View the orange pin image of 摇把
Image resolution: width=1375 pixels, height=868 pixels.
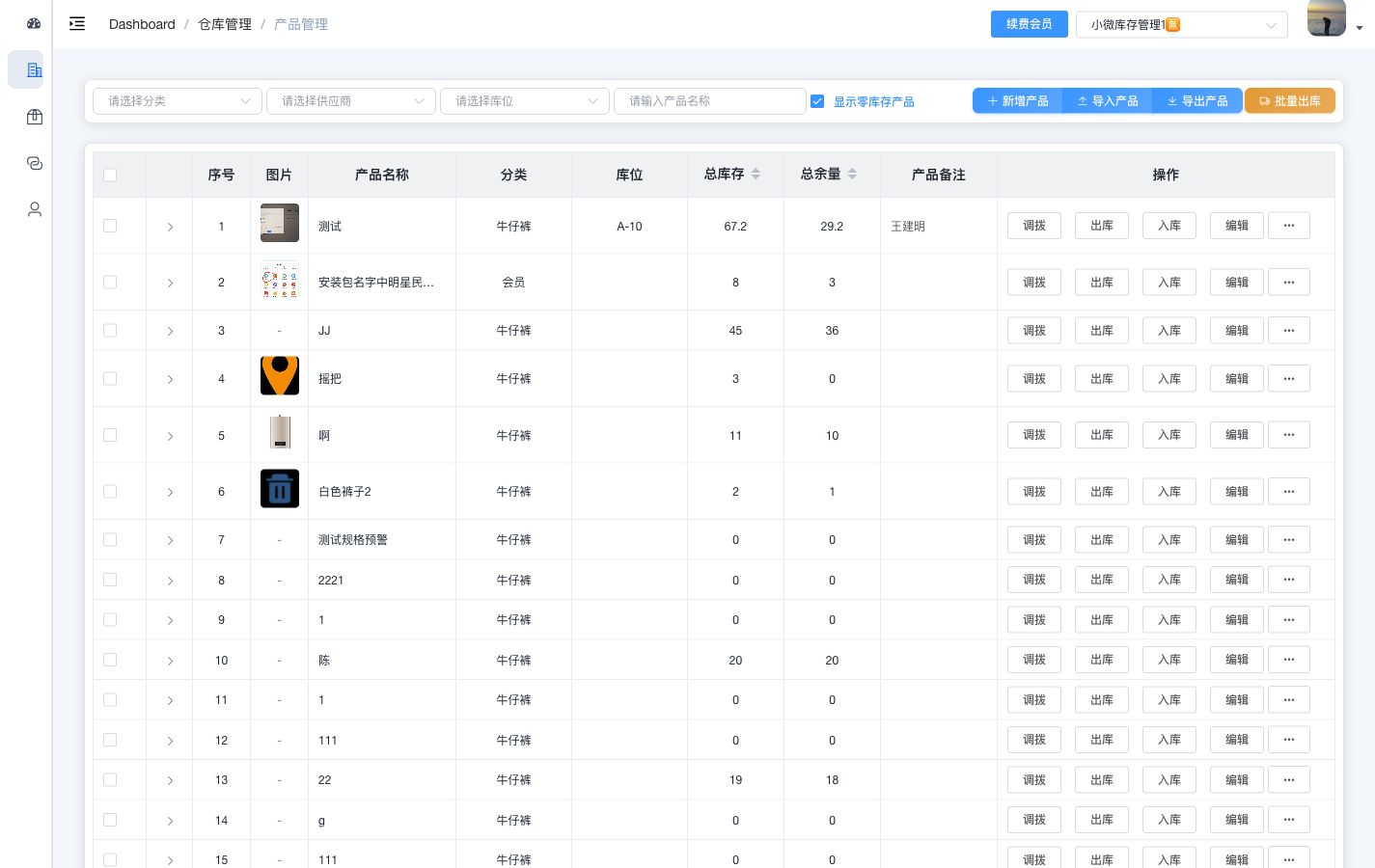click(x=280, y=376)
